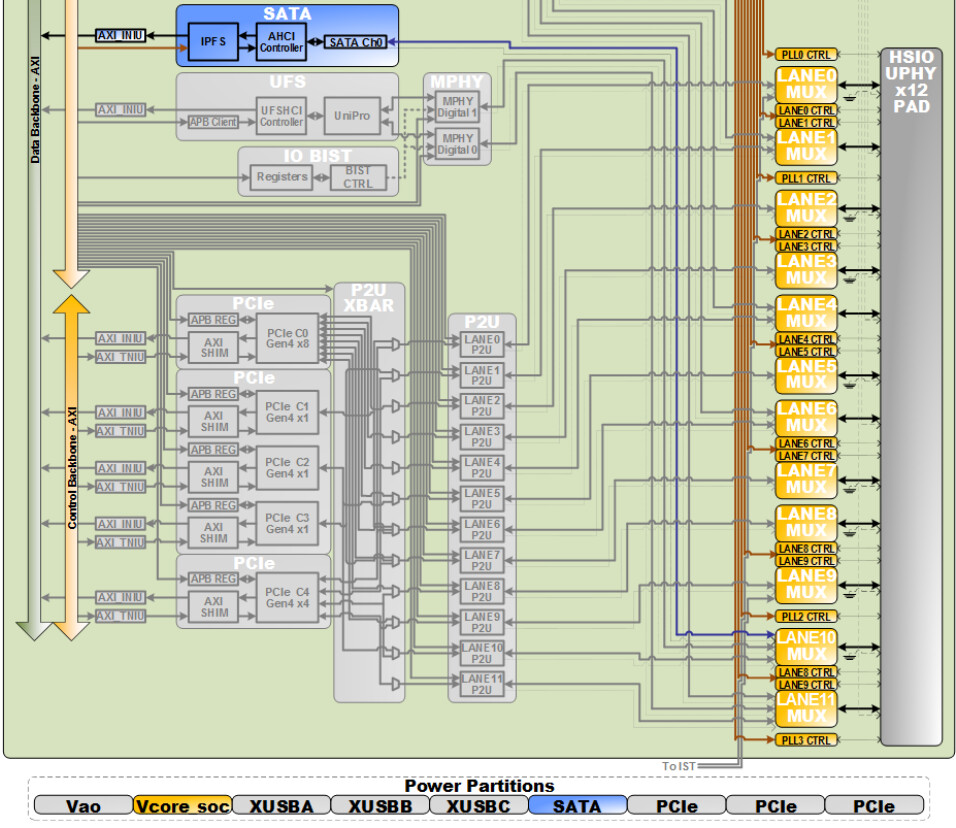Viewport: 956px width, 828px height.
Task: Click the LANE4 CTRL label
Action: (x=806, y=339)
